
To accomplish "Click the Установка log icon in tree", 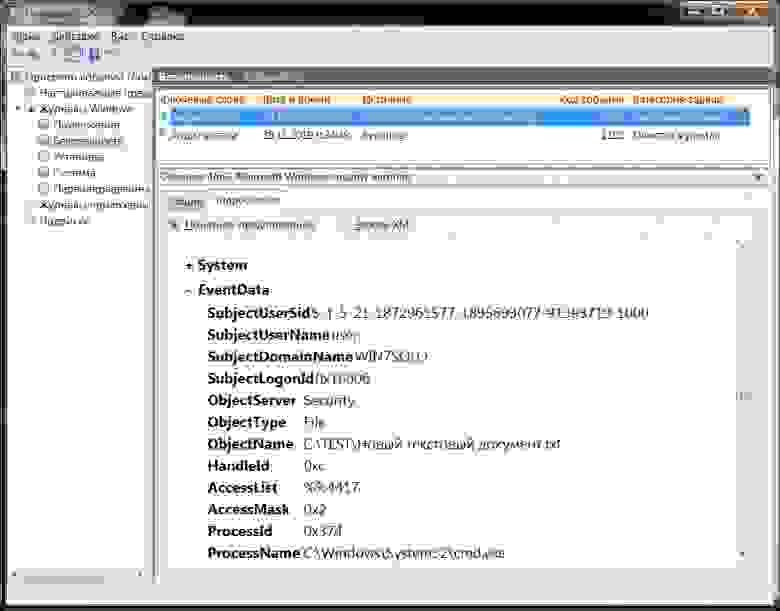I will click(44, 156).
